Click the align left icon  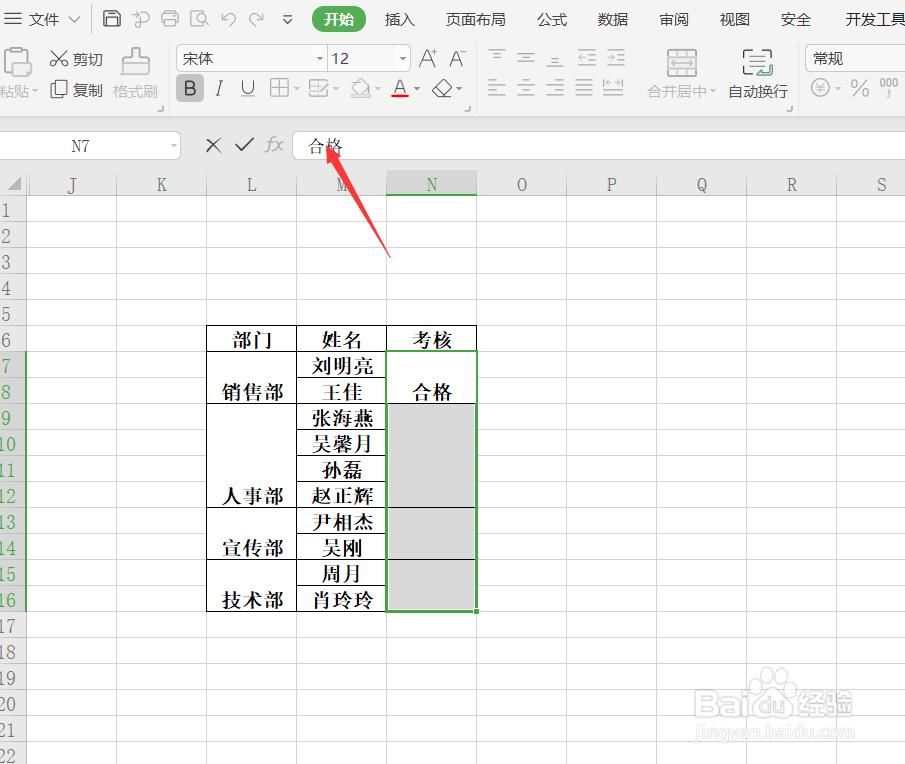click(x=497, y=88)
